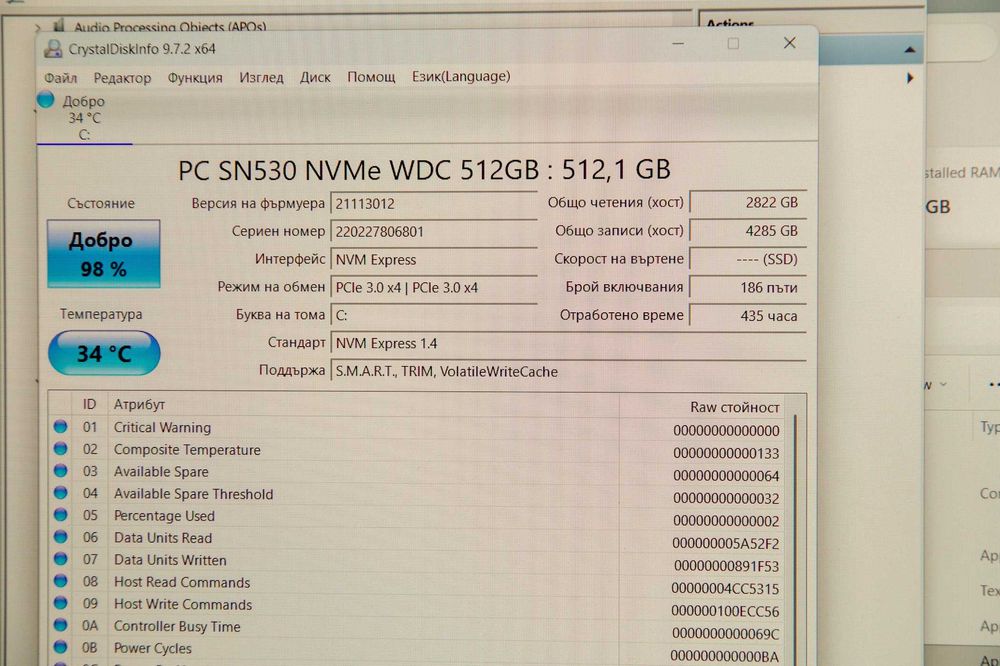The height and width of the screenshot is (666, 1000).
Task: Open the Редактор menu
Action: point(122,78)
